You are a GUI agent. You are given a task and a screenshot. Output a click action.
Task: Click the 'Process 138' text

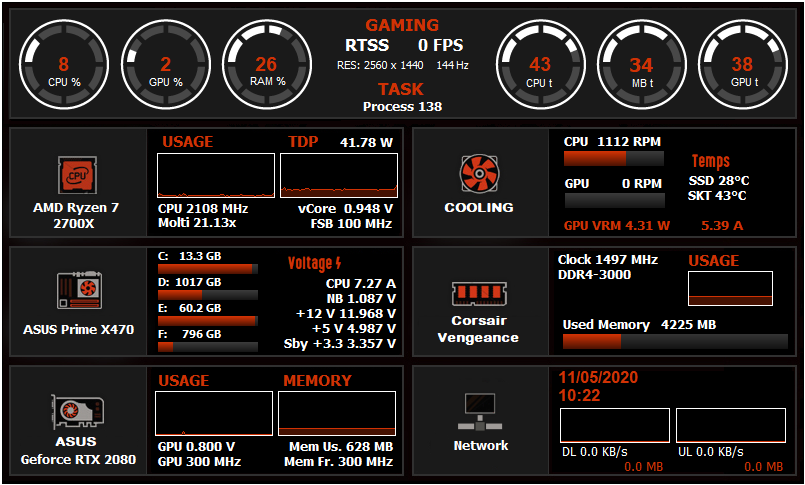[402, 107]
